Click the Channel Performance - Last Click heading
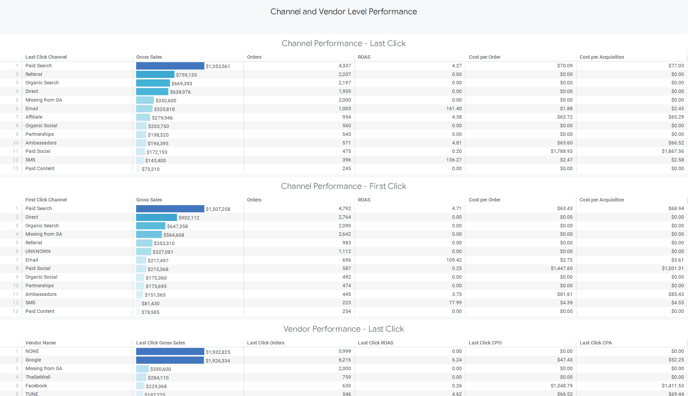Image resolution: width=688 pixels, height=396 pixels. click(344, 43)
